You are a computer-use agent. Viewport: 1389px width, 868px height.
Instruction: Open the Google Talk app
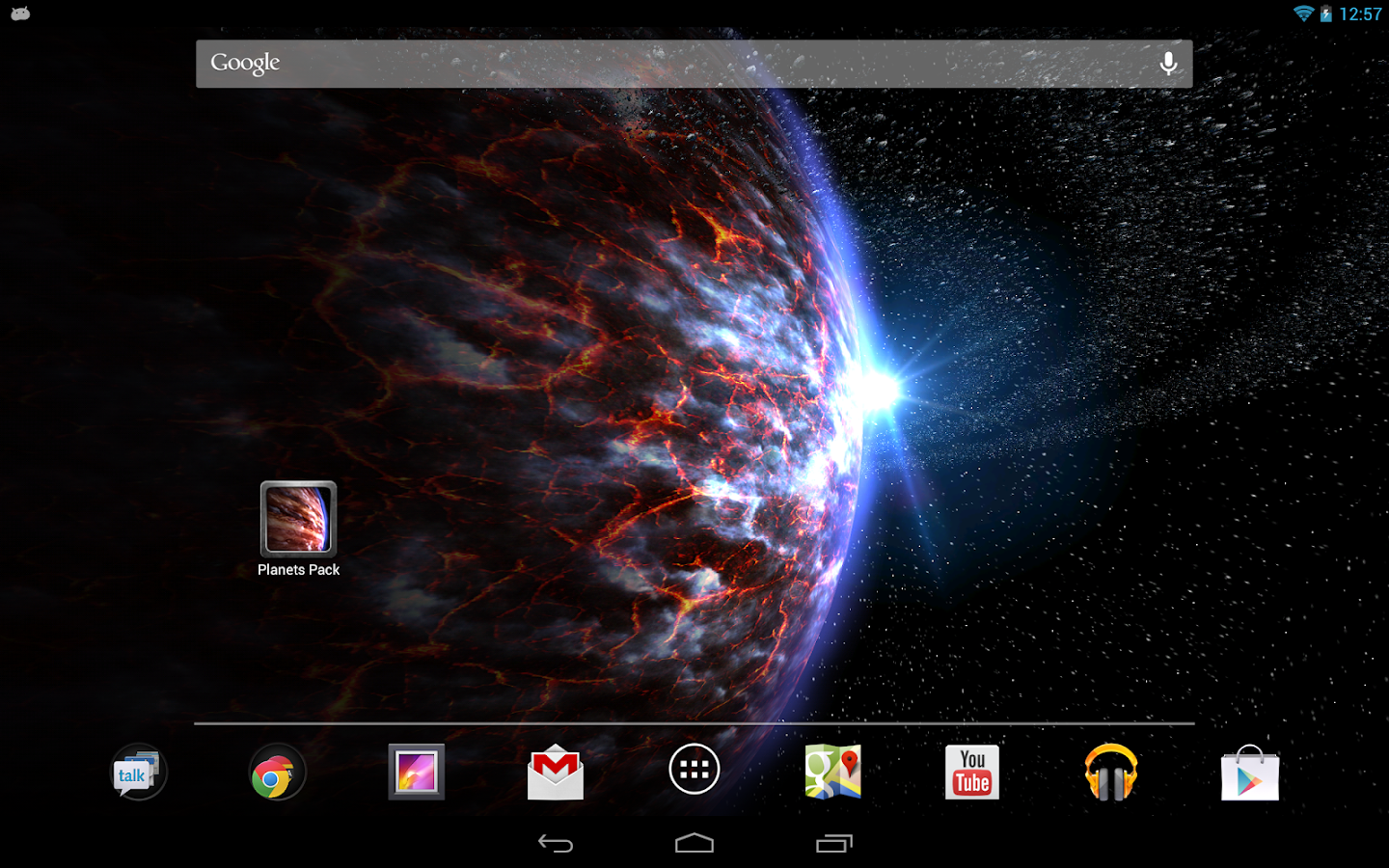[x=139, y=772]
